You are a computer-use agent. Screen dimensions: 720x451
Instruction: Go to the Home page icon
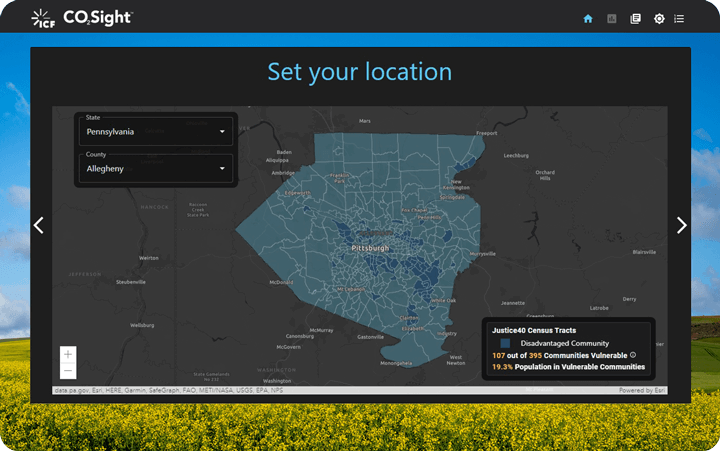[588, 18]
